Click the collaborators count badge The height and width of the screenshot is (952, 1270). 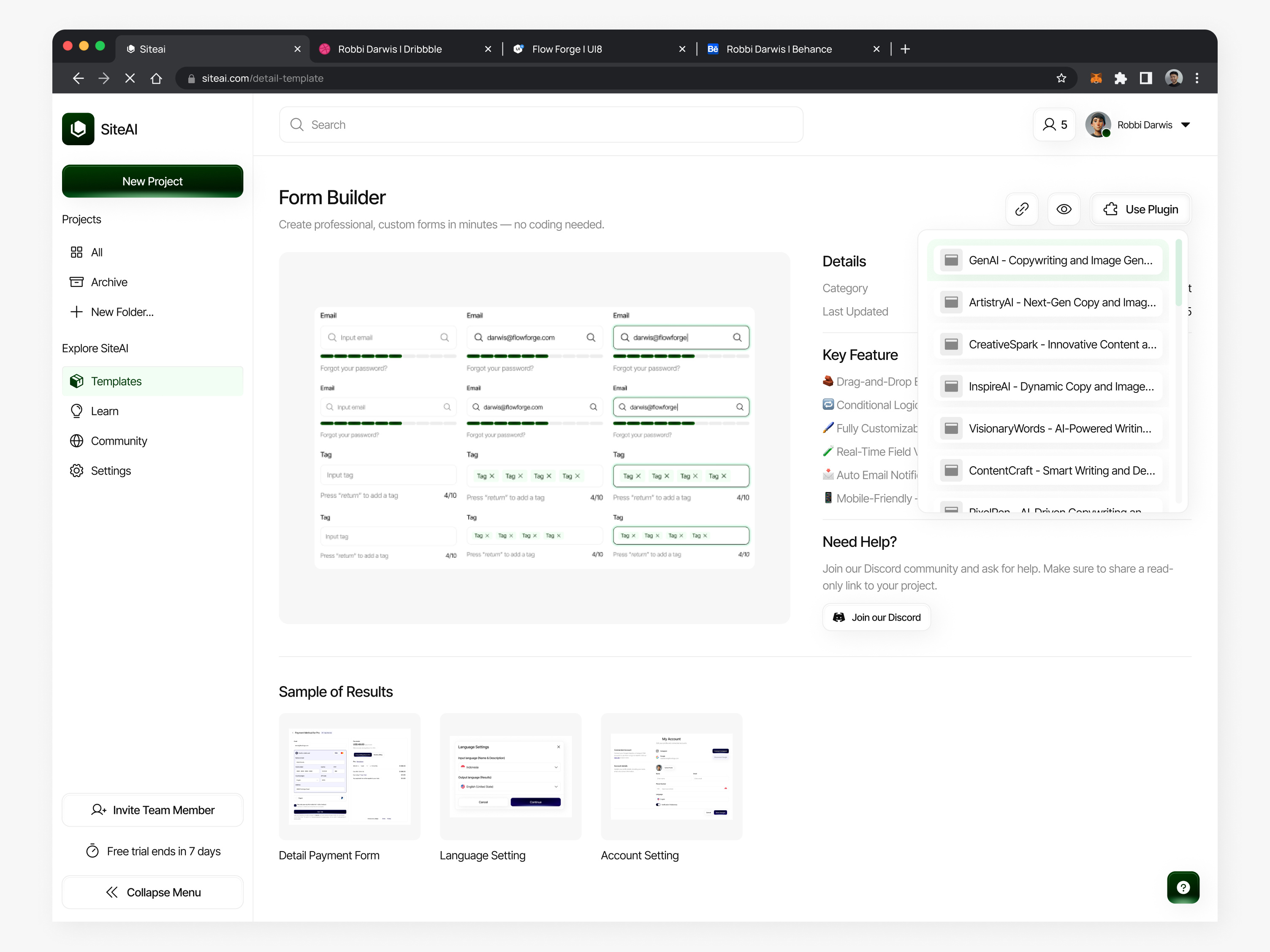pyautogui.click(x=1053, y=124)
